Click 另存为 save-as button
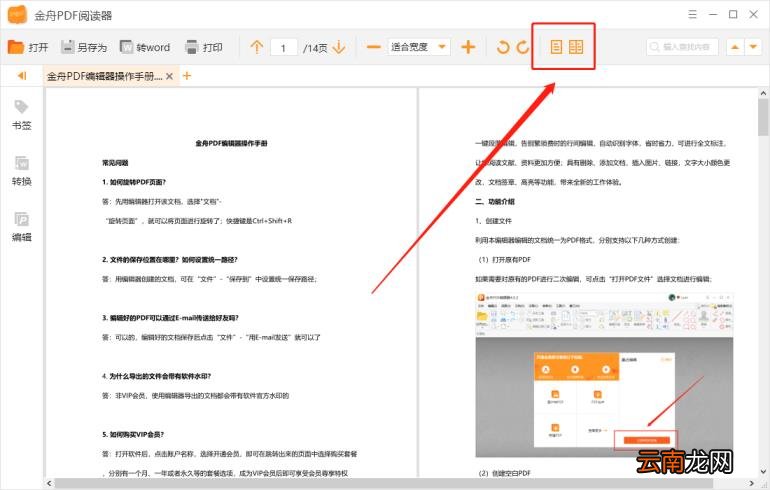The height and width of the screenshot is (490, 770). tap(84, 47)
